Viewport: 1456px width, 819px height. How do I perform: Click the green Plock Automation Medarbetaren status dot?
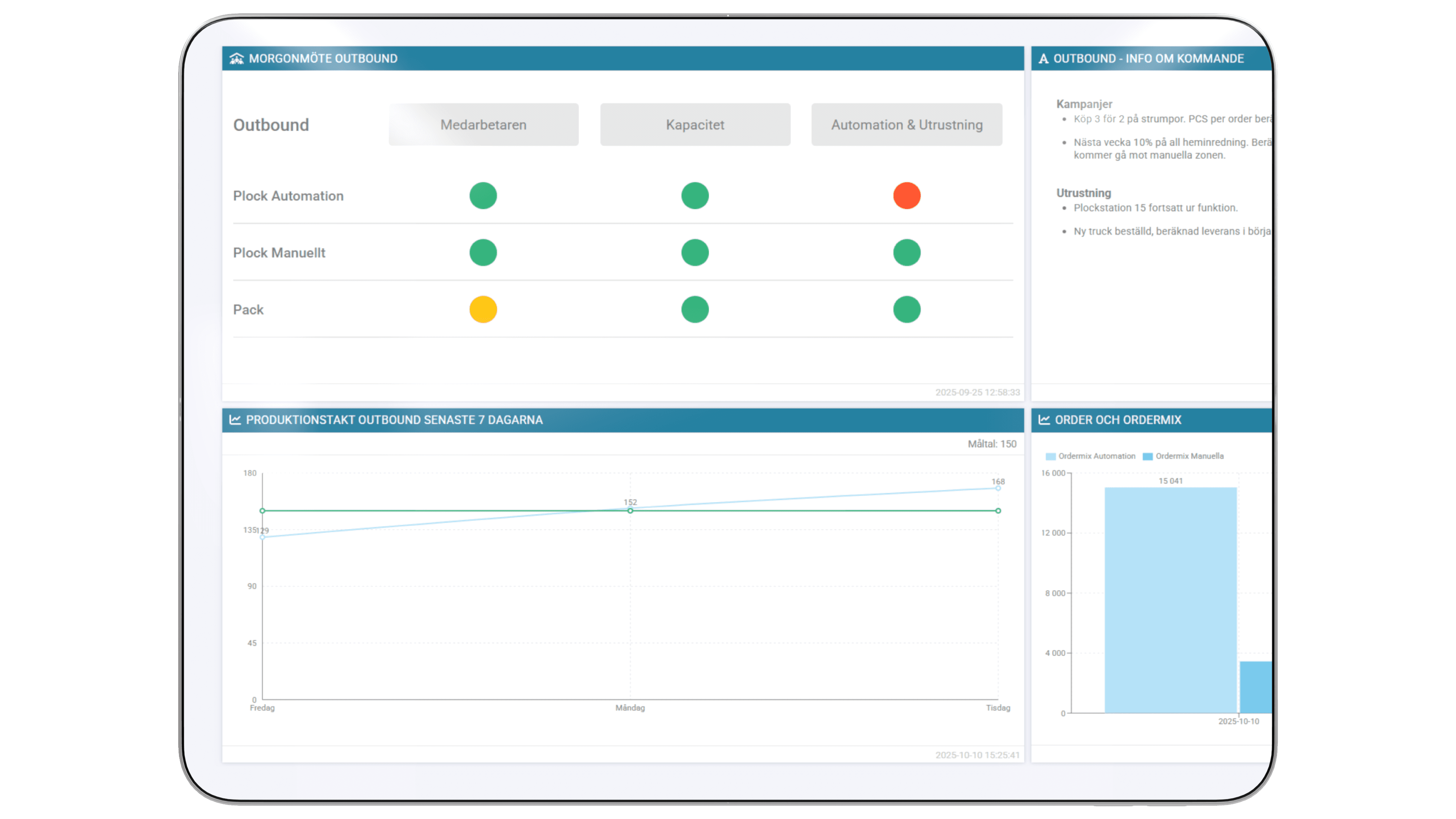coord(483,196)
